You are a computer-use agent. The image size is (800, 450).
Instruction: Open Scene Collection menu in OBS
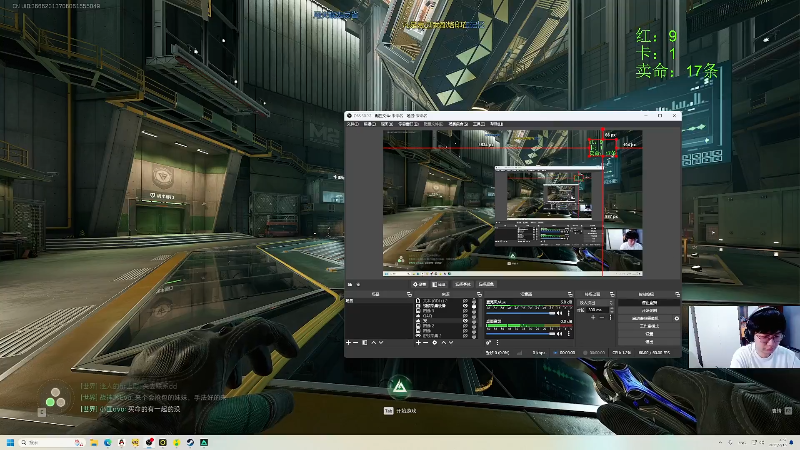pos(458,124)
